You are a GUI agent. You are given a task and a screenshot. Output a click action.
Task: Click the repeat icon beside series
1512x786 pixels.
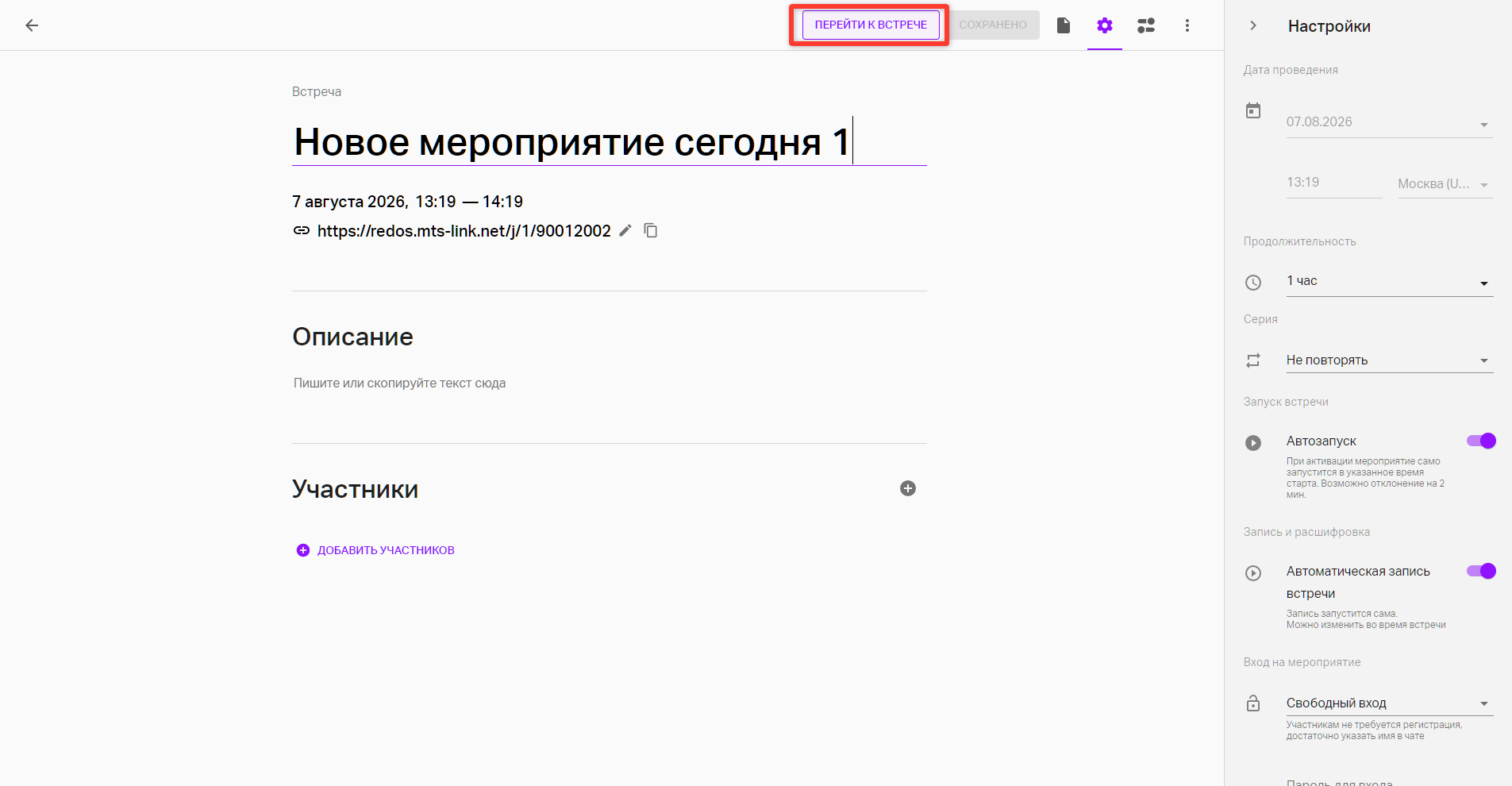(x=1253, y=360)
